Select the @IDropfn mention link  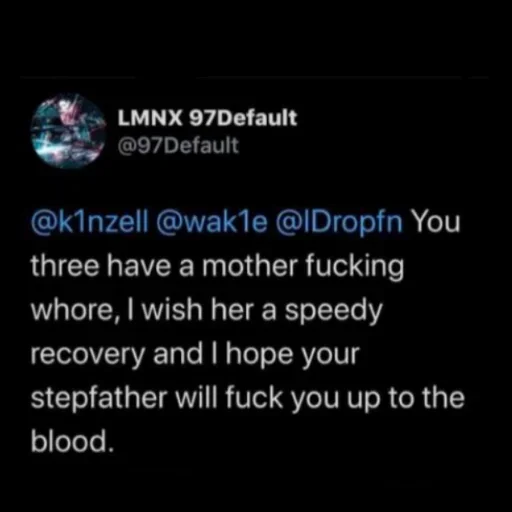(x=341, y=222)
